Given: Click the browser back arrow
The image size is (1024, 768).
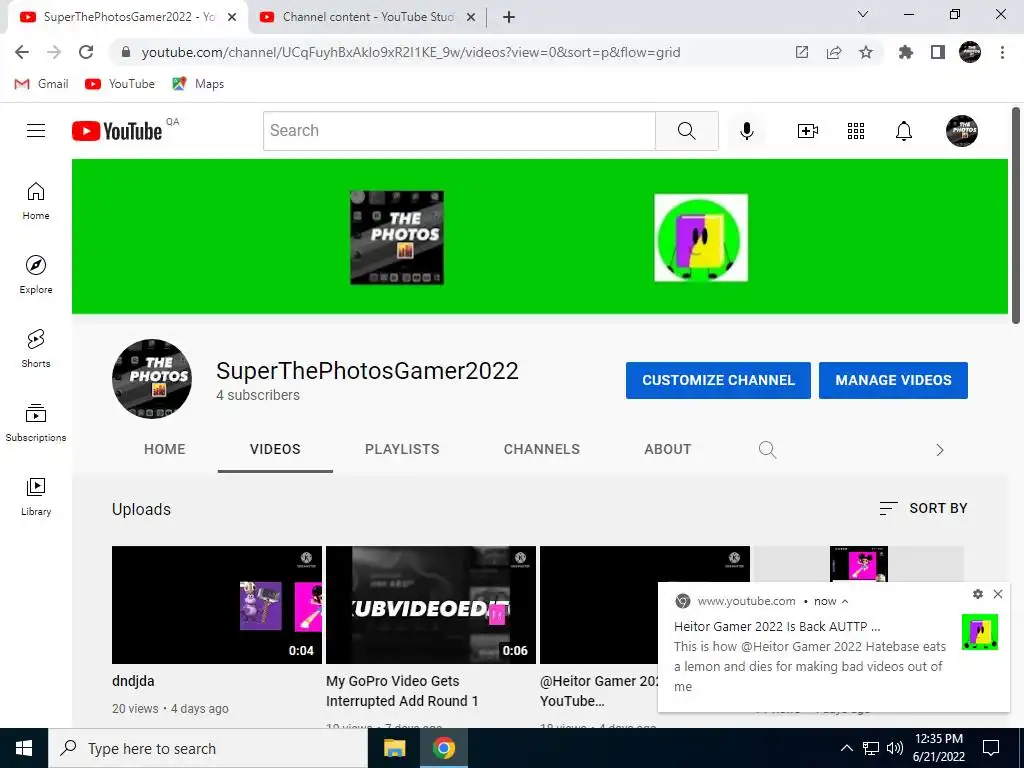Looking at the screenshot, I should coord(22,52).
